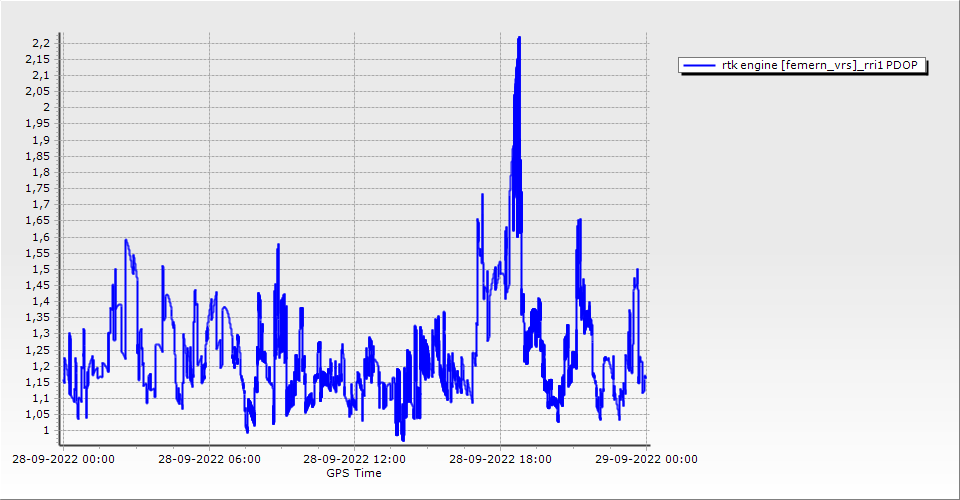Screen dimensions: 960x500
Task: Click the highest PDOP peak above 2,2
Action: pos(519,39)
